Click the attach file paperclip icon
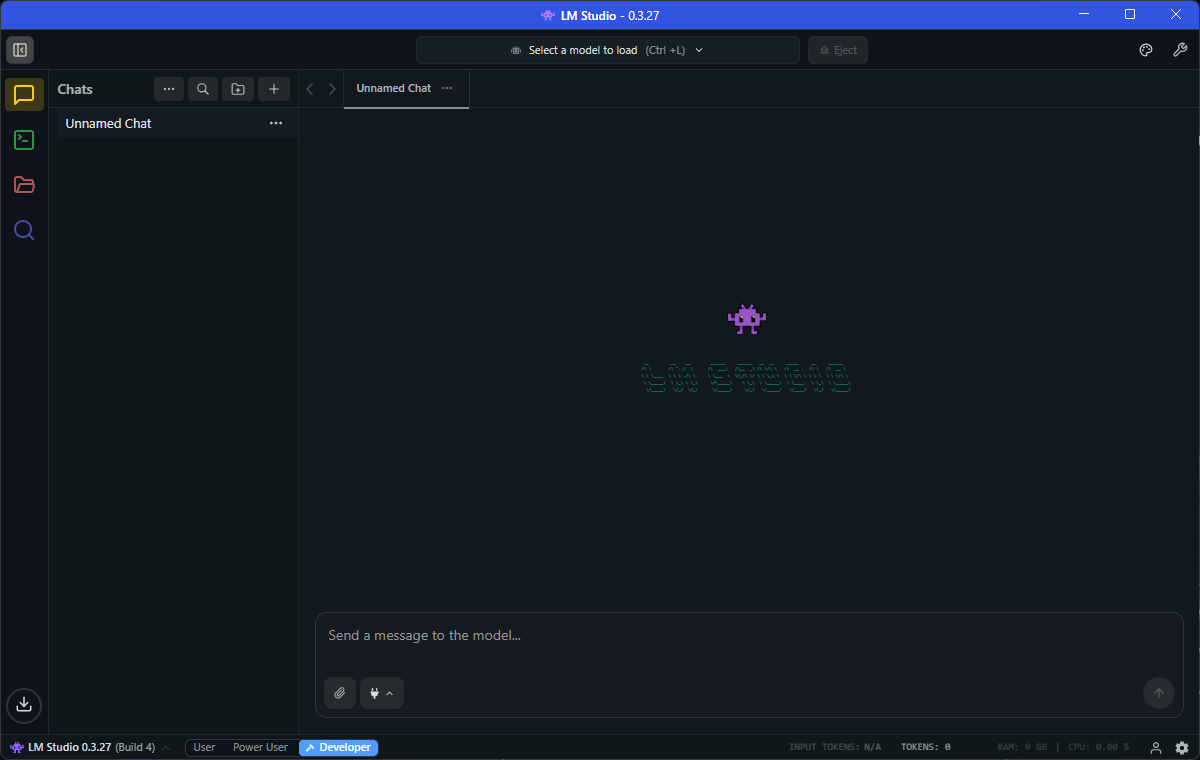This screenshot has width=1200, height=760. point(340,693)
